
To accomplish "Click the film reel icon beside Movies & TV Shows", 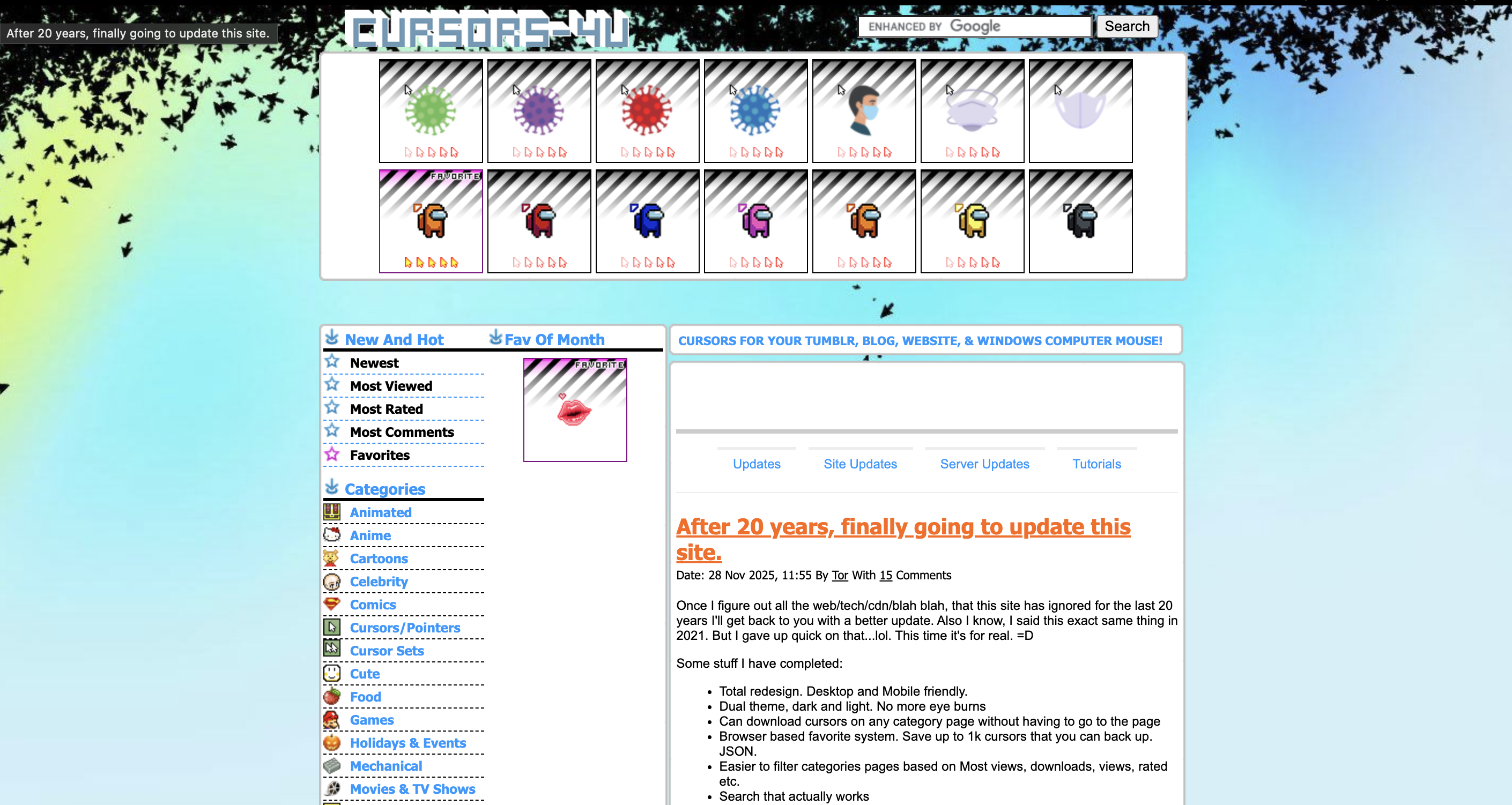I will coord(332,788).
